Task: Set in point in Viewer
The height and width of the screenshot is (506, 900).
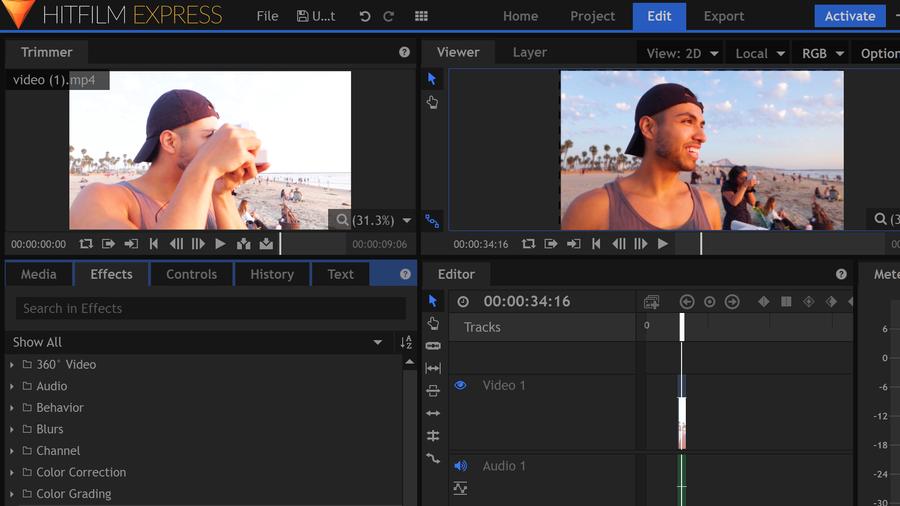Action: coord(551,244)
